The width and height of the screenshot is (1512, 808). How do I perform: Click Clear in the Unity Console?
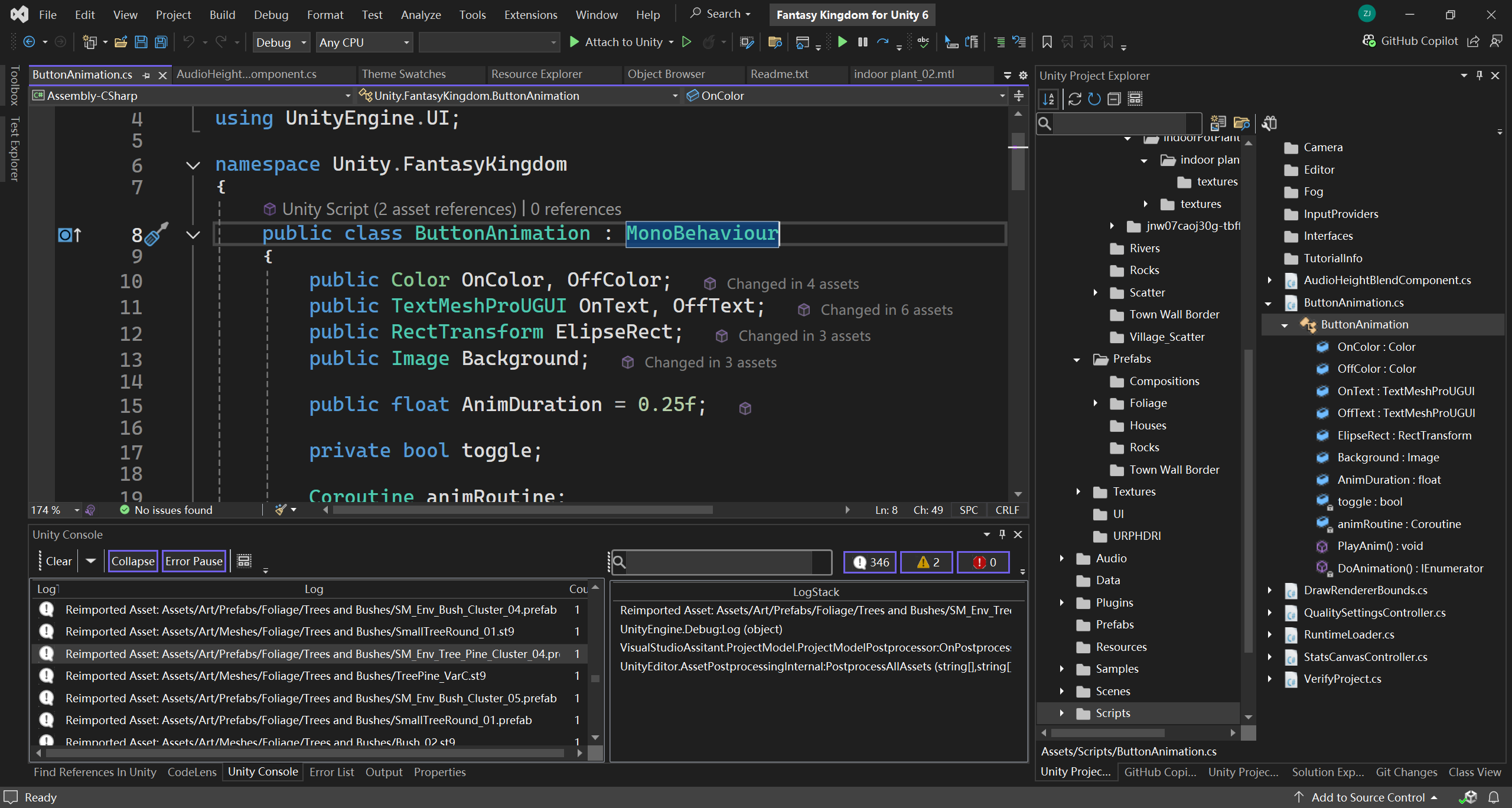(x=58, y=561)
